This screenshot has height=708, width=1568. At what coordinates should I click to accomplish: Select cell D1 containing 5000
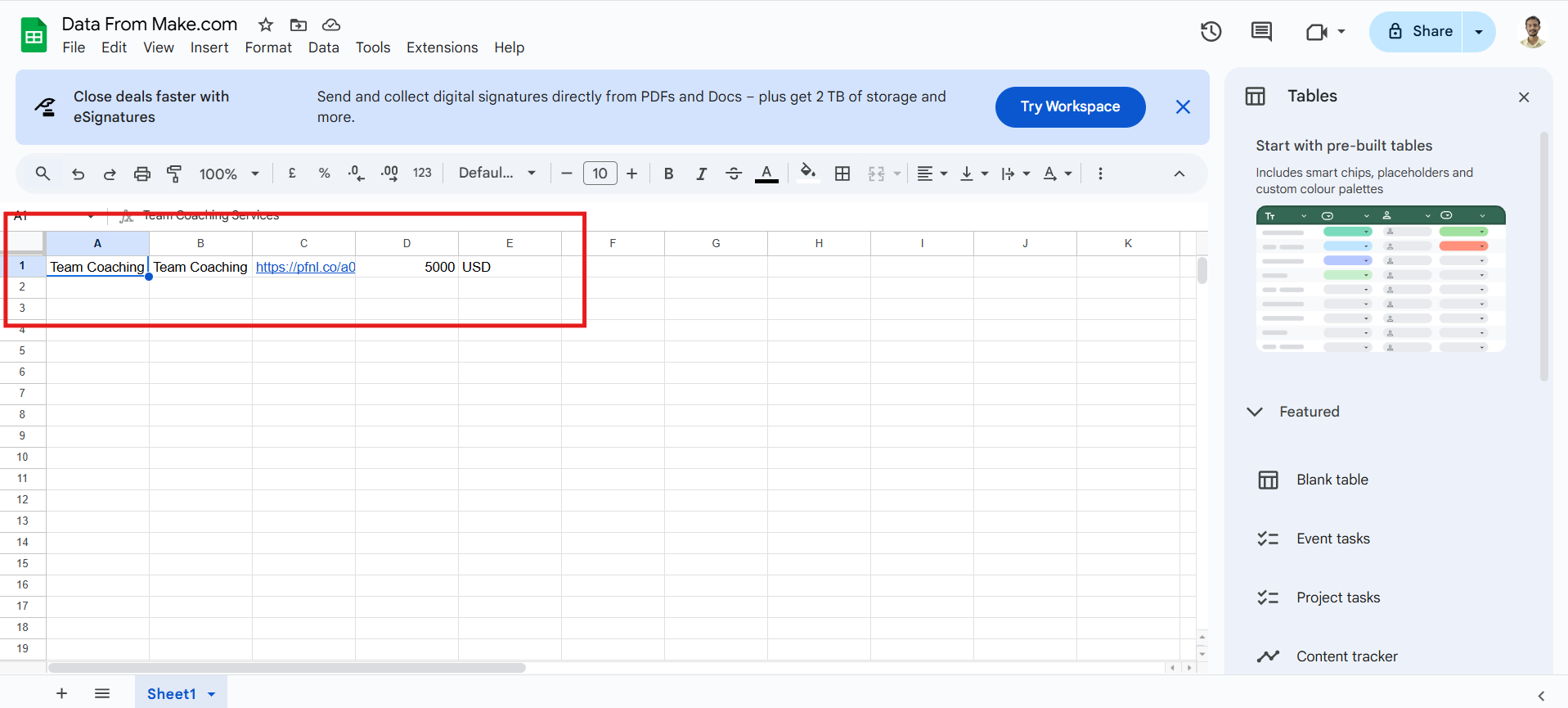[x=407, y=267]
